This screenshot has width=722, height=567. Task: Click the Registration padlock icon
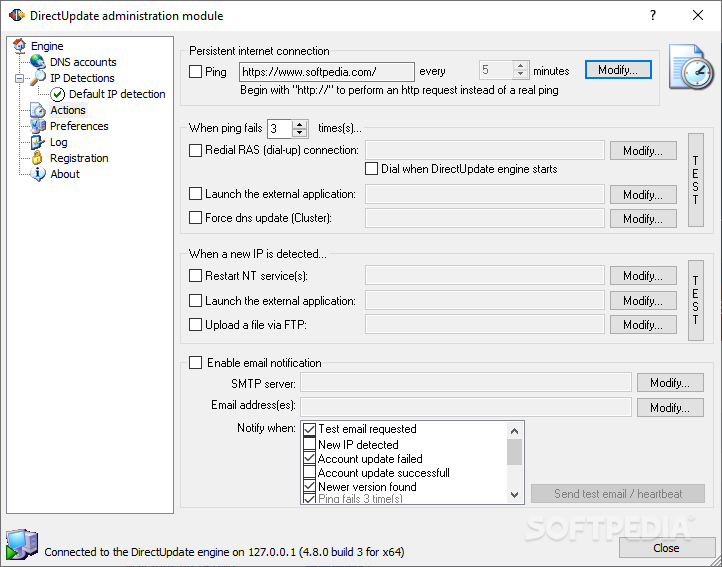coord(37,158)
